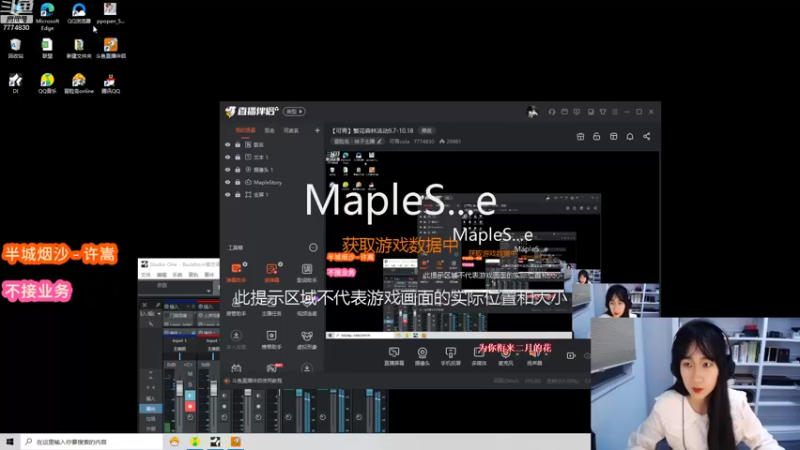Viewport: 800px width, 450px height.
Task: Open the 回收站 recycle bin icon
Action: (x=15, y=48)
